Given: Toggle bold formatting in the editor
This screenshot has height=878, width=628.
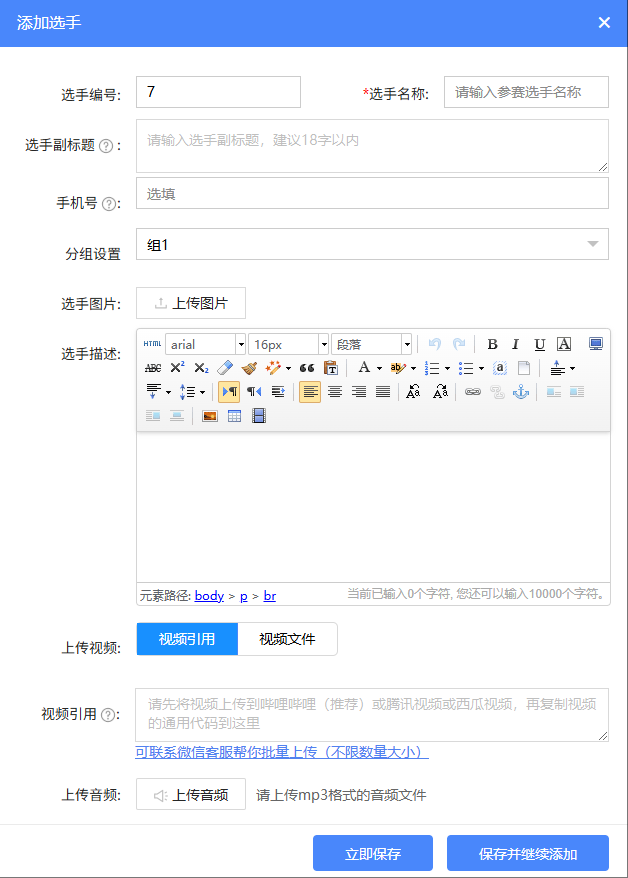Looking at the screenshot, I should pyautogui.click(x=492, y=344).
